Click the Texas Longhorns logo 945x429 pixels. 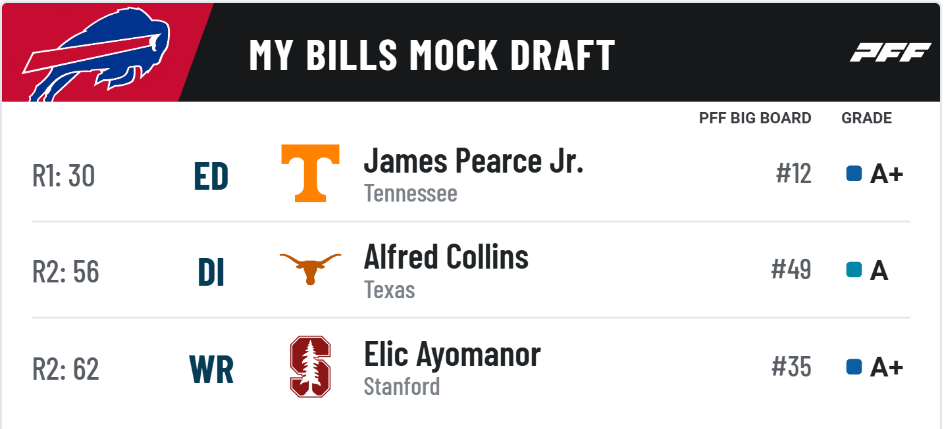tap(310, 269)
